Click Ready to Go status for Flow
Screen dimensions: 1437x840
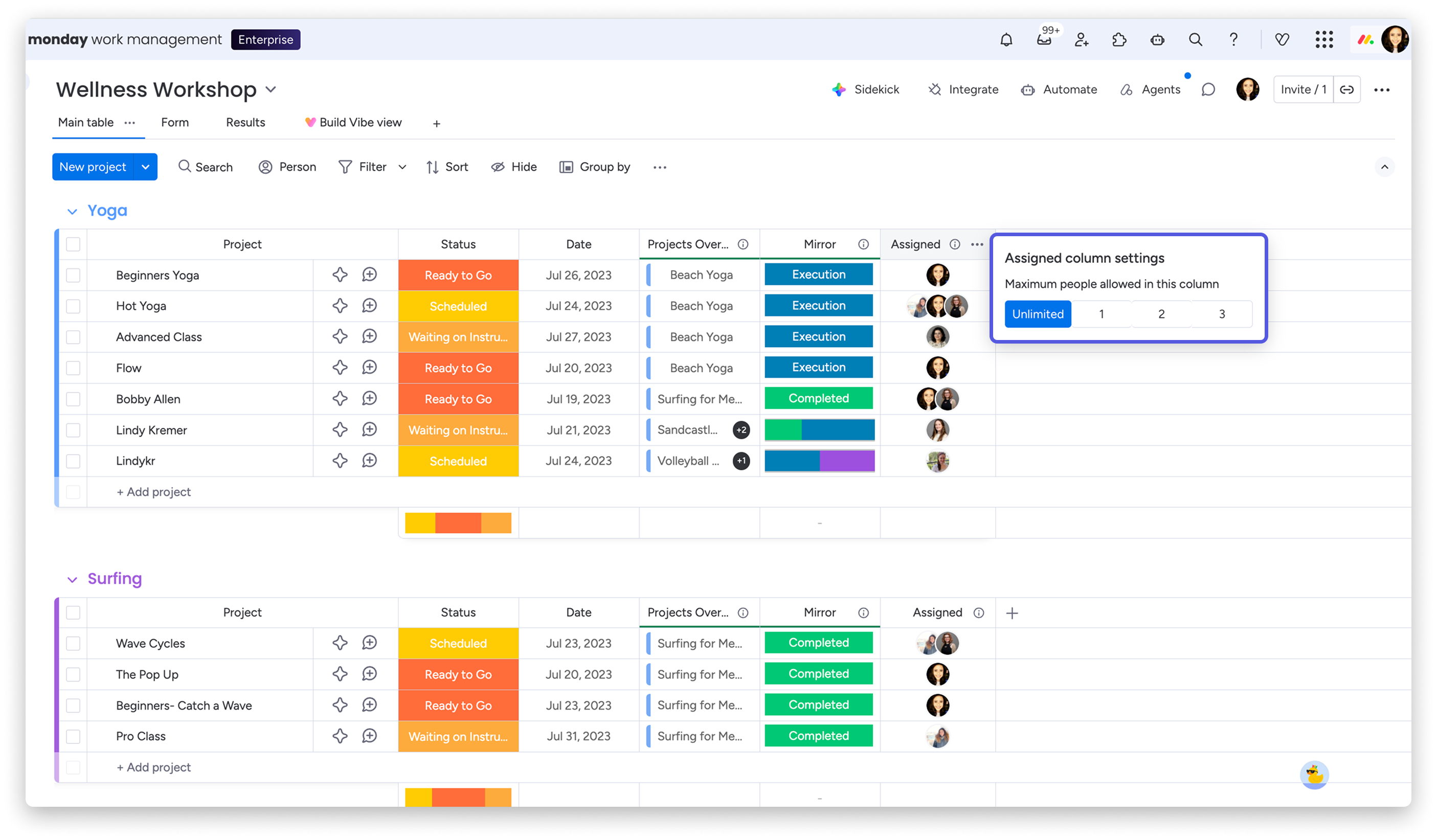pos(458,369)
